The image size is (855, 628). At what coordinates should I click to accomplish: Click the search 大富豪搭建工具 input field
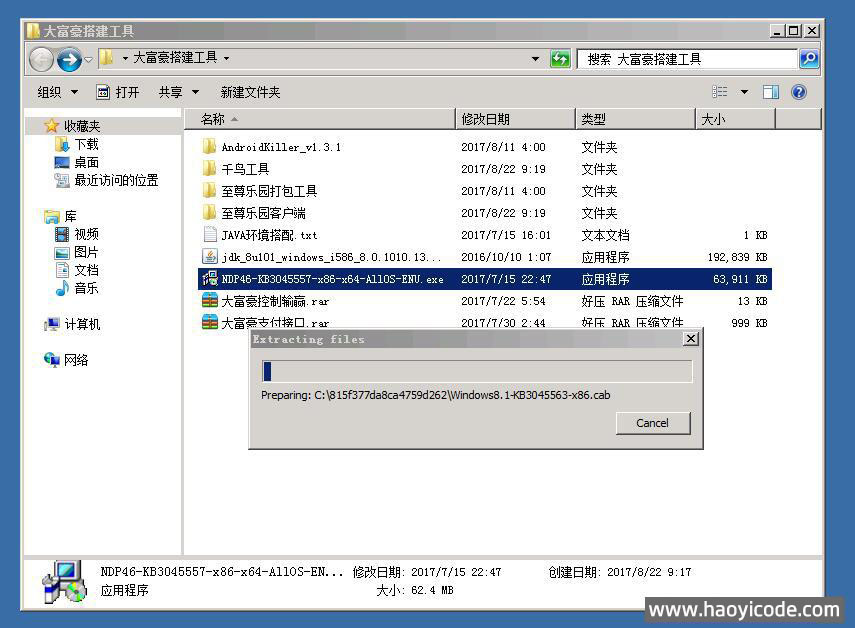(690, 59)
